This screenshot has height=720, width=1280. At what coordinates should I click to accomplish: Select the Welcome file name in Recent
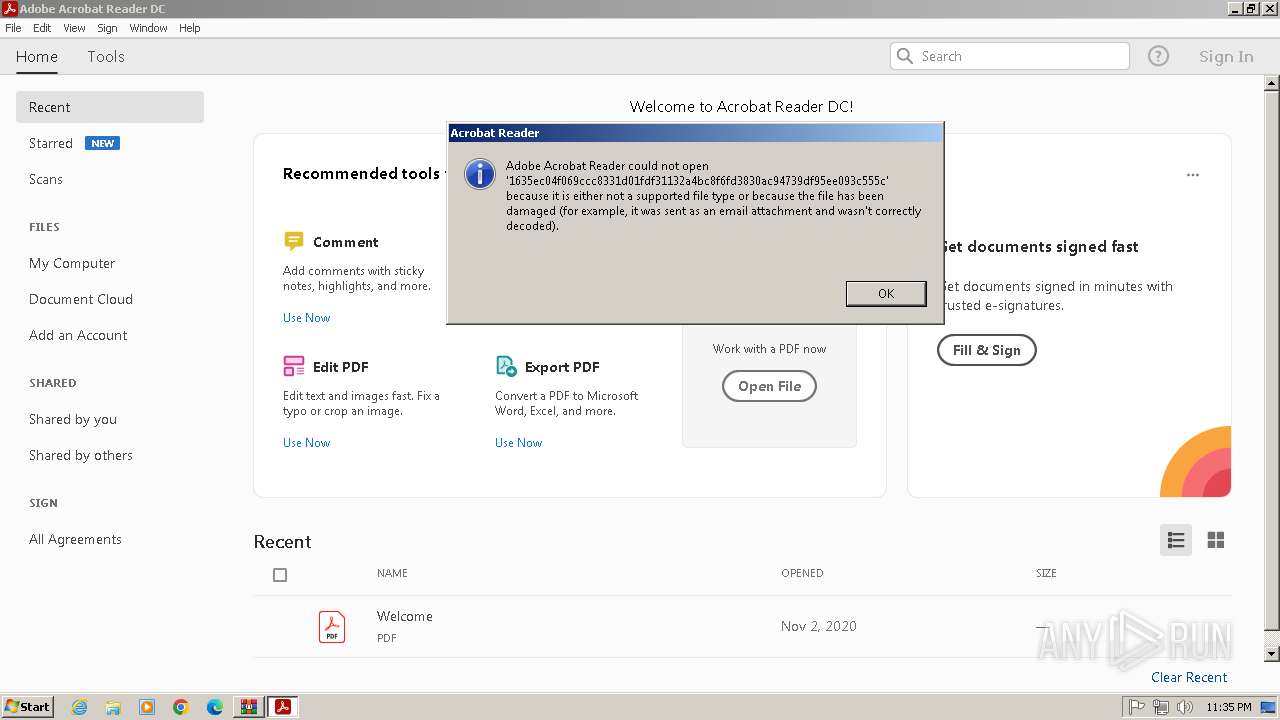click(405, 616)
